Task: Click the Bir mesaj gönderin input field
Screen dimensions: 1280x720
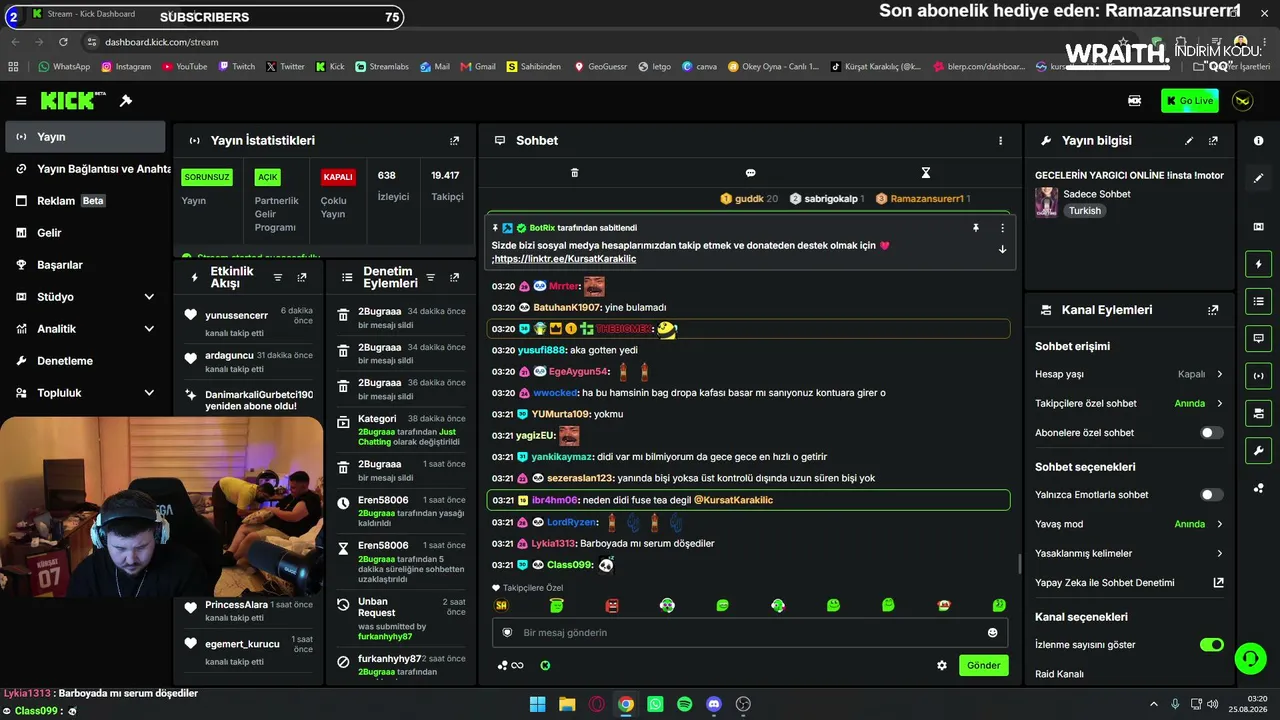Action: point(748,633)
